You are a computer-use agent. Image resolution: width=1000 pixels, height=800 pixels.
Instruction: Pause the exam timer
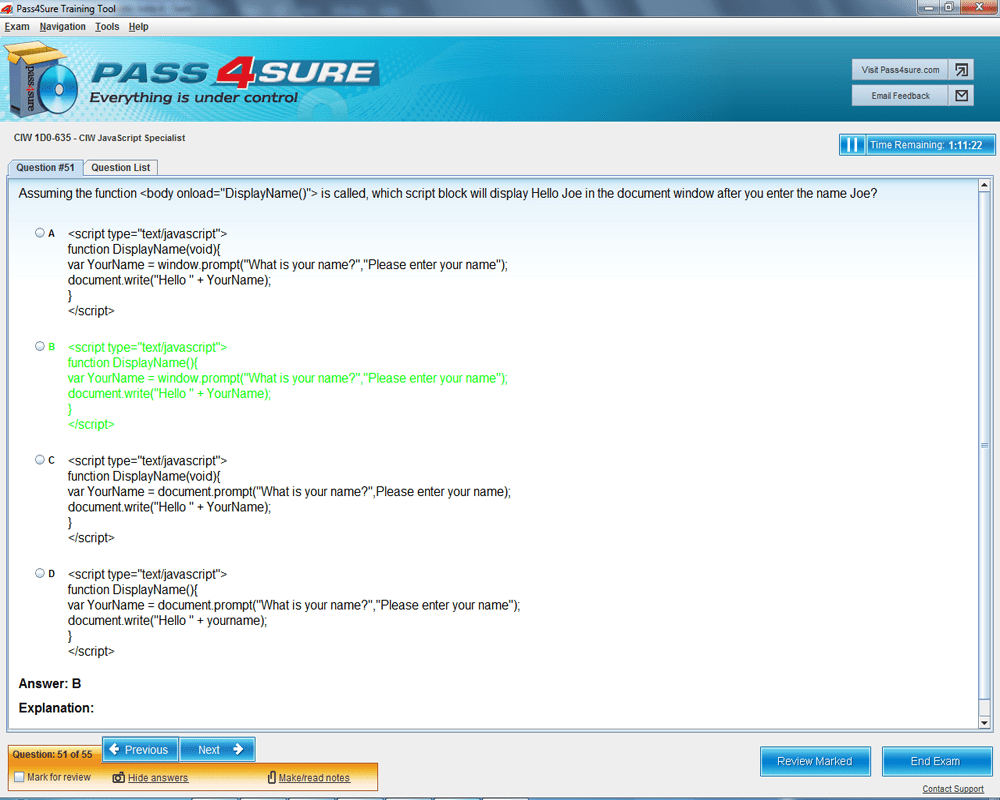click(x=852, y=145)
